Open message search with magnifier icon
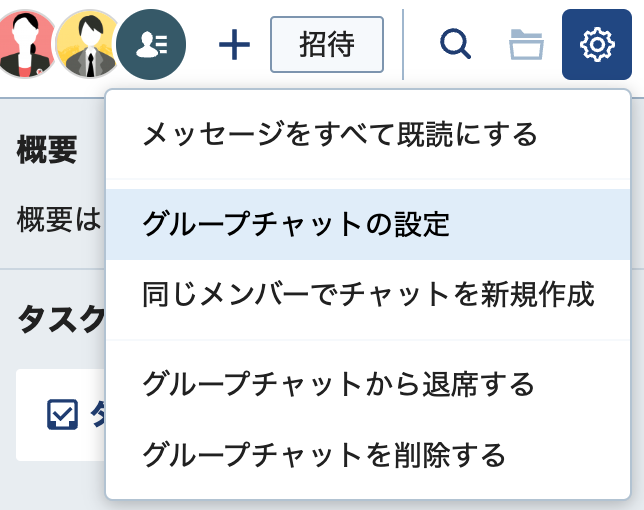Screen dimensions: 644x510 [455, 44]
